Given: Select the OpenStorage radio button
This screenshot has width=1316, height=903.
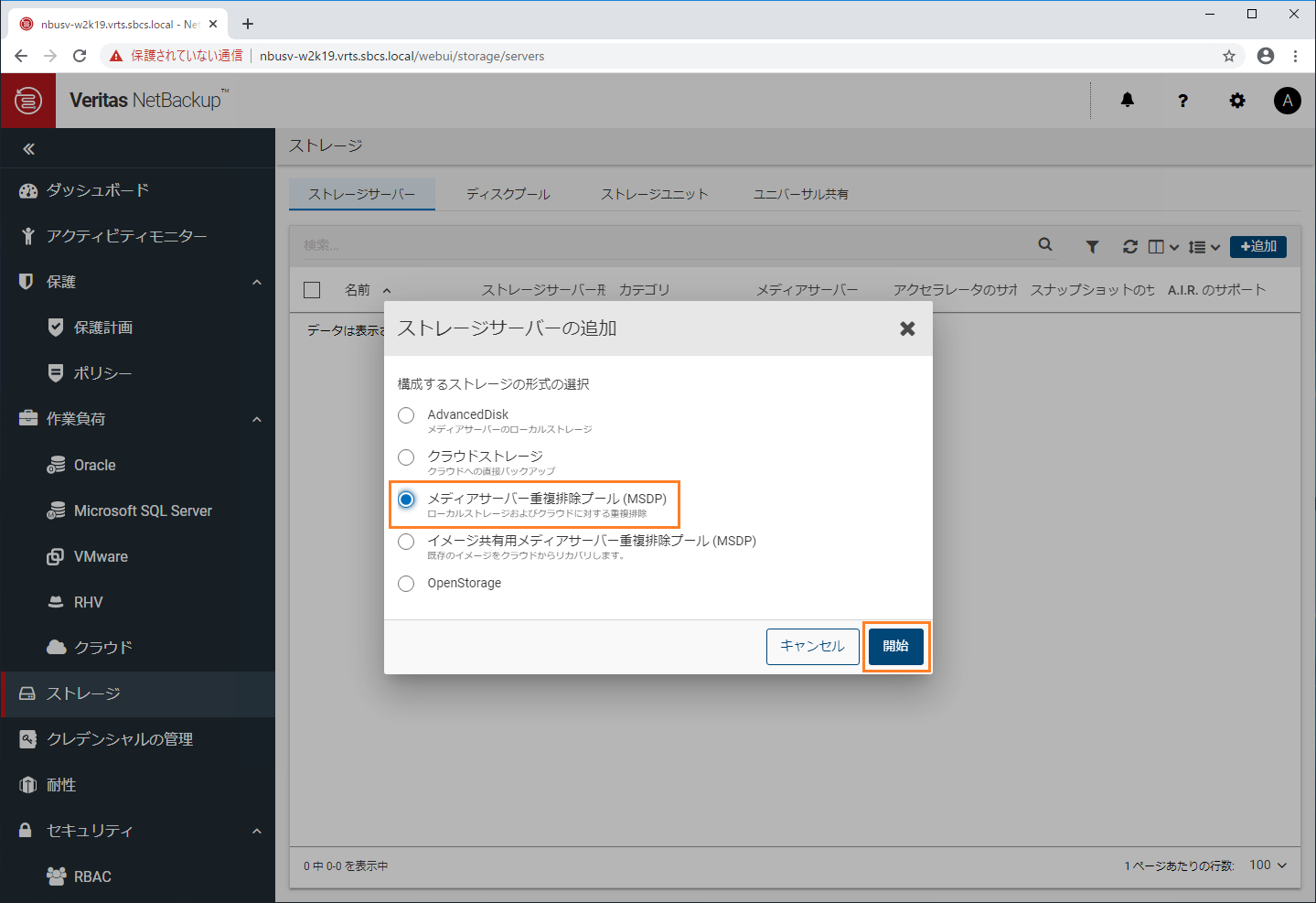Looking at the screenshot, I should (x=406, y=584).
